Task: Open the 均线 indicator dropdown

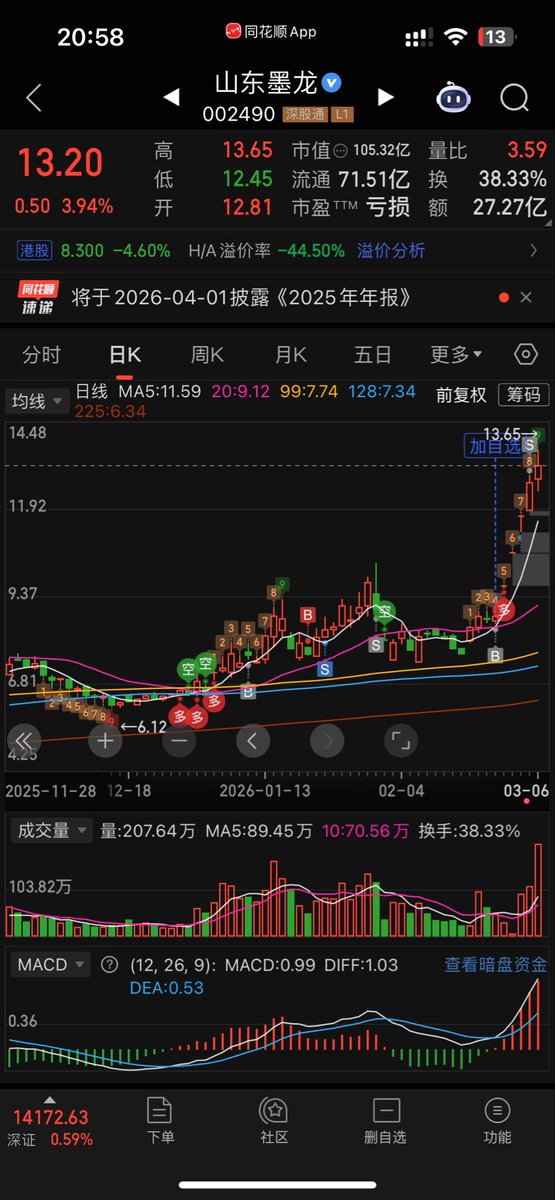Action: coord(37,401)
